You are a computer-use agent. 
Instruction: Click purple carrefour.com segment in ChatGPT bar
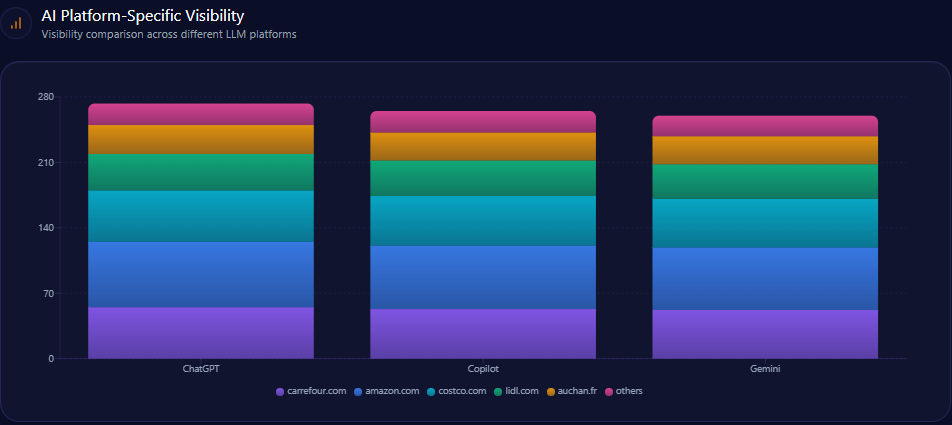point(201,332)
